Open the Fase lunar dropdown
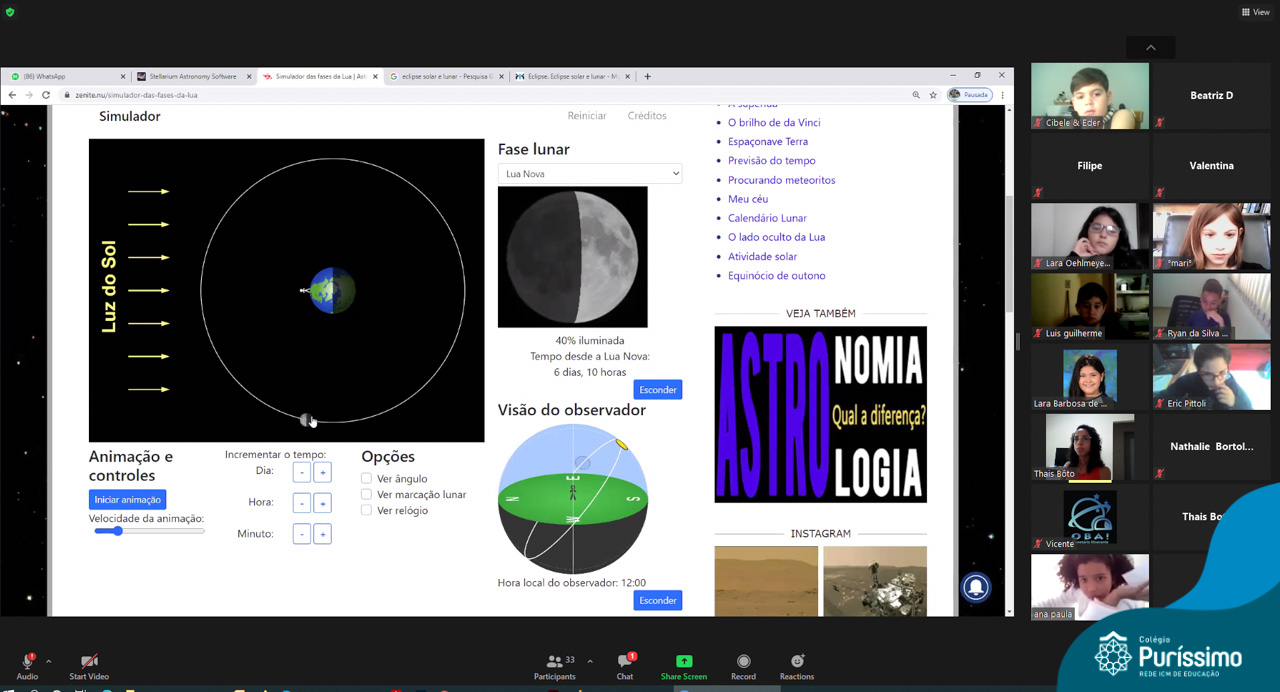Image resolution: width=1280 pixels, height=692 pixels. pos(590,174)
